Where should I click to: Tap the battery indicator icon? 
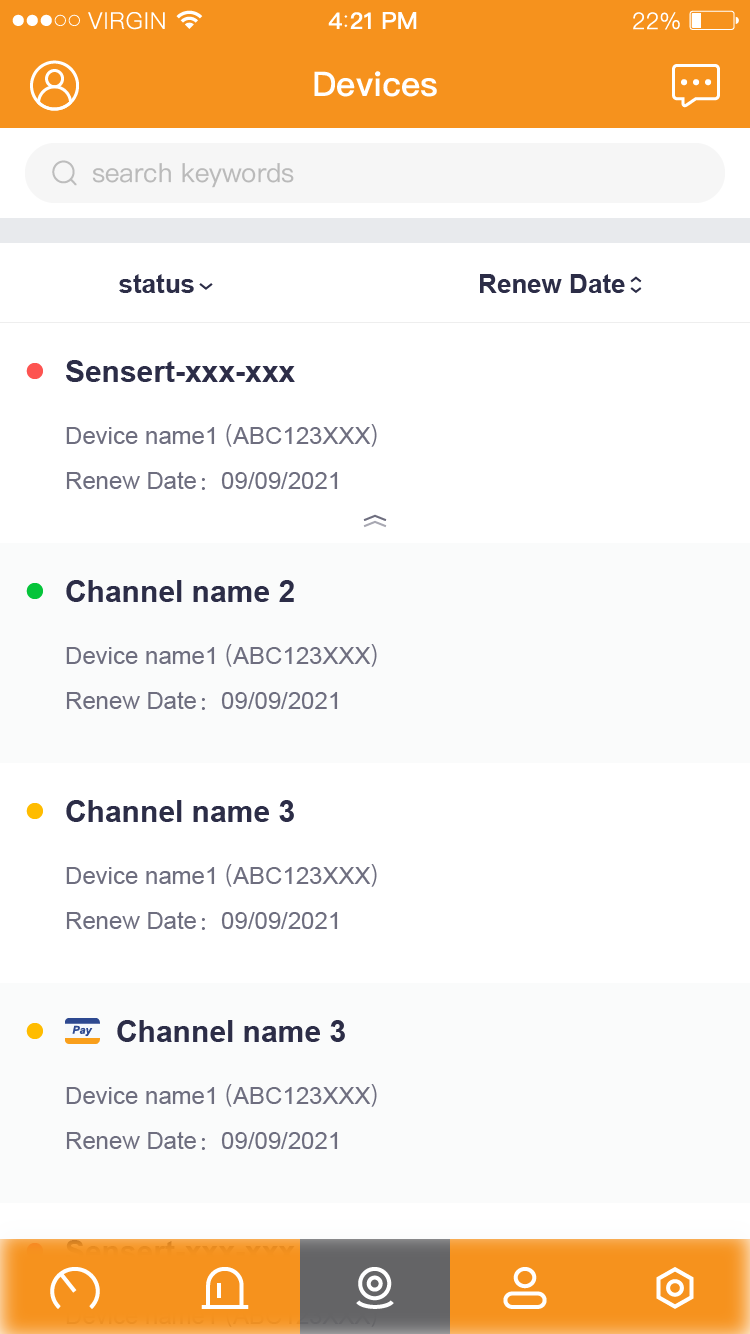pos(711,21)
